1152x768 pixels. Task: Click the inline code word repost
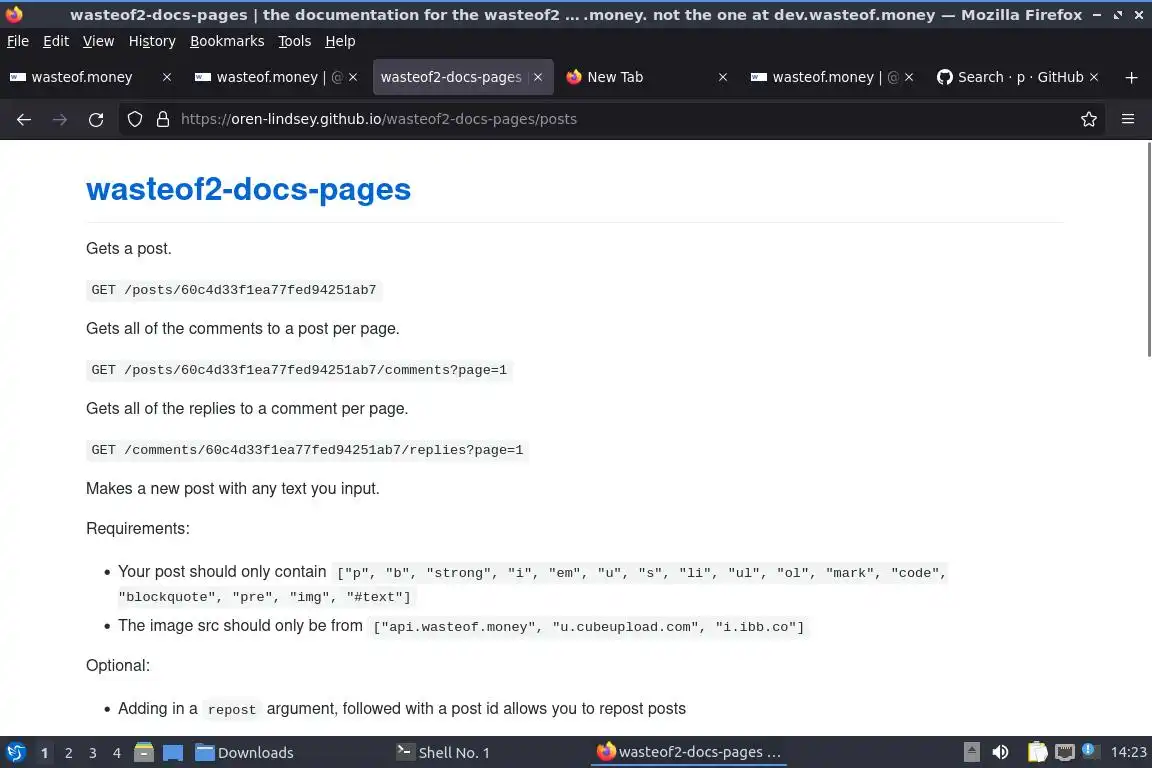[x=231, y=709]
